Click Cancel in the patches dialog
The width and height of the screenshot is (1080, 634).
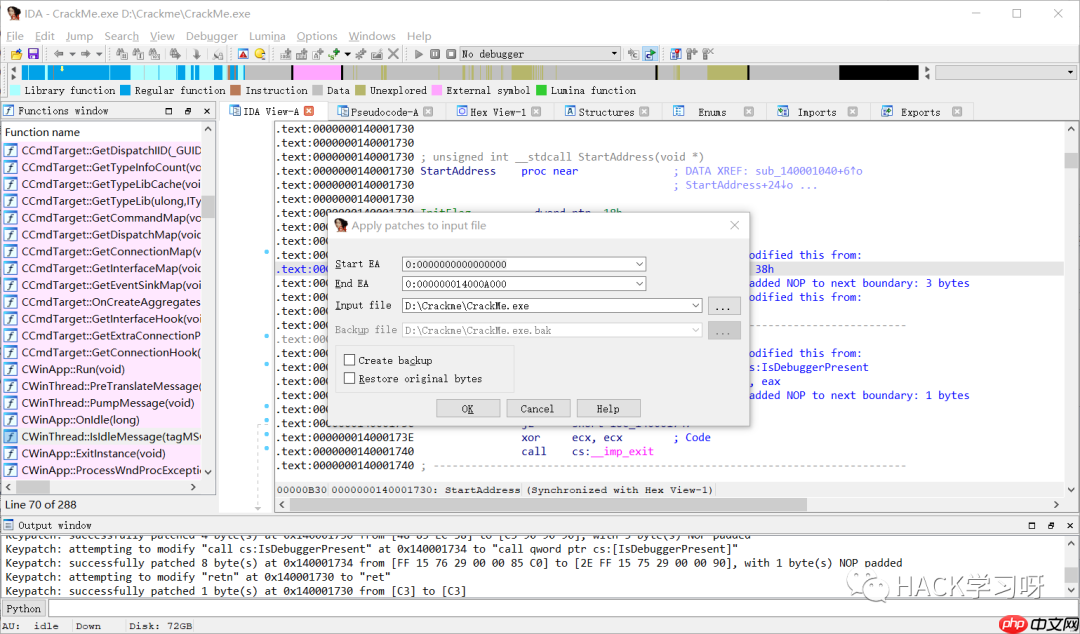tap(537, 408)
